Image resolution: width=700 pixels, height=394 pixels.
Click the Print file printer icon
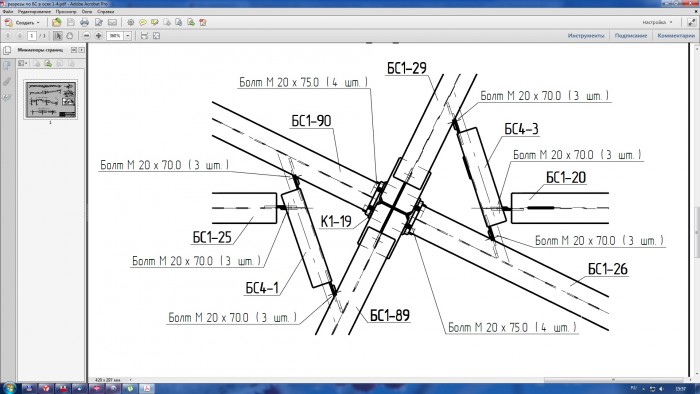pyautogui.click(x=84, y=22)
